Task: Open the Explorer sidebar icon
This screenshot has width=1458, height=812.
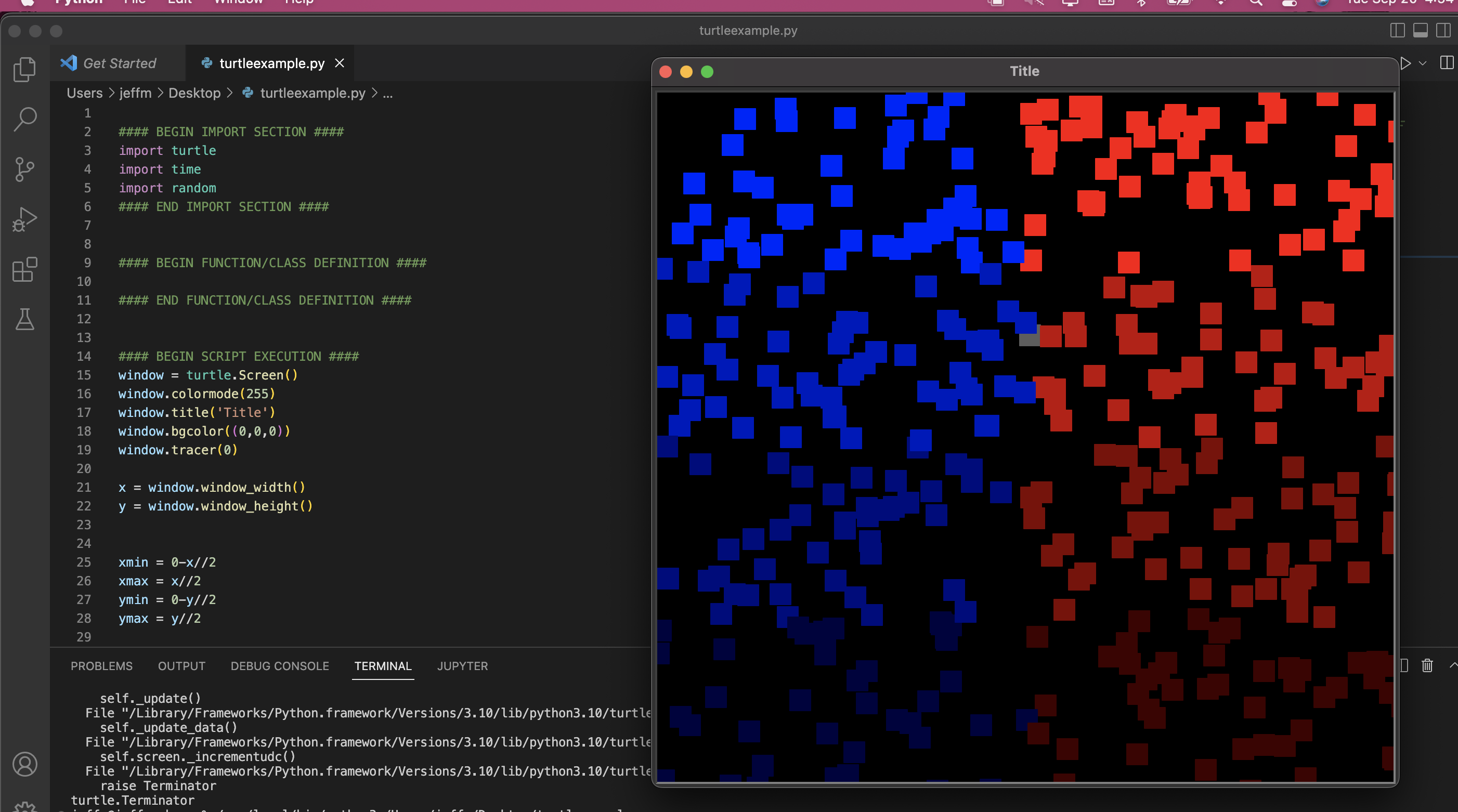Action: coord(24,69)
